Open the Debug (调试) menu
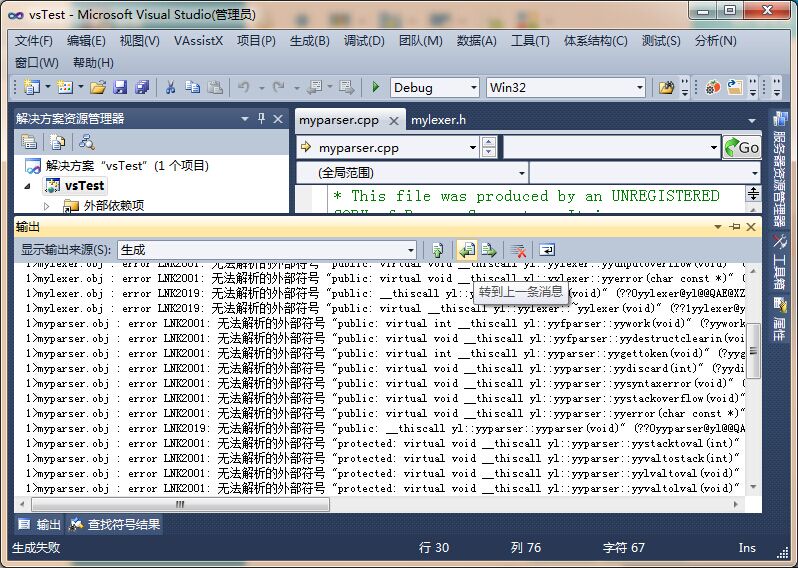This screenshot has height=568, width=798. (x=364, y=41)
